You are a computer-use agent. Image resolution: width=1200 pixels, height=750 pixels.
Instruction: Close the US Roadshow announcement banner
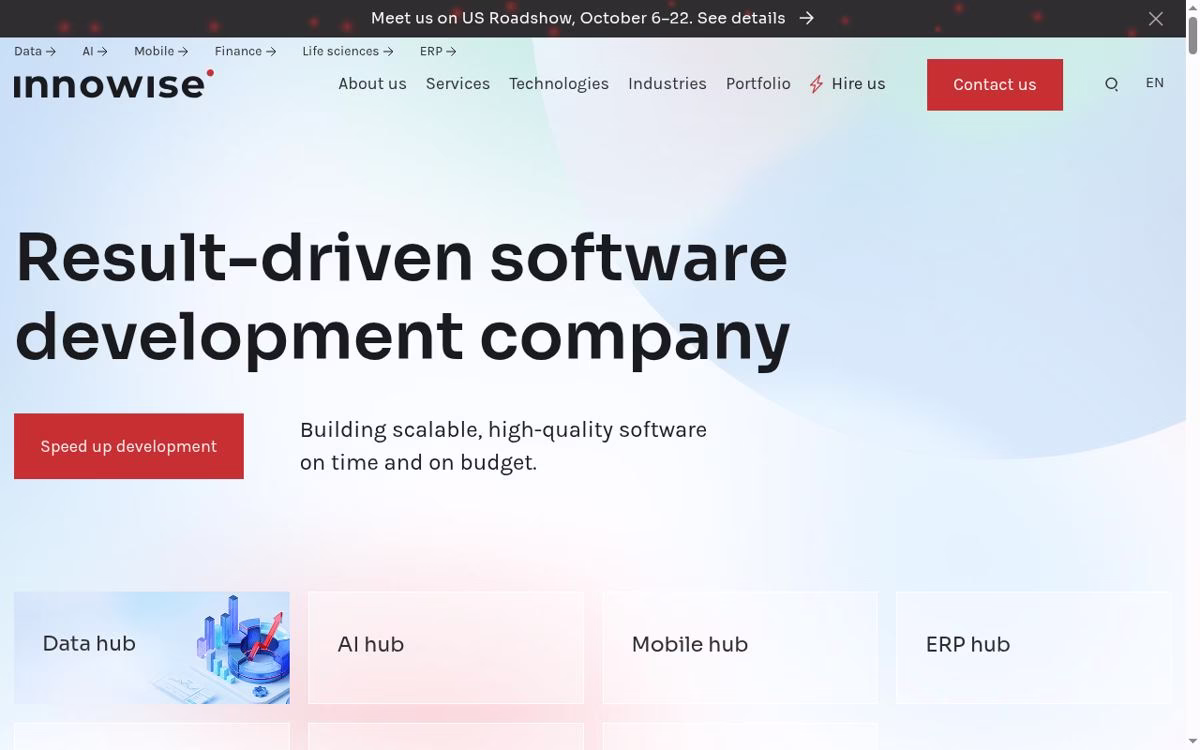coord(1156,18)
